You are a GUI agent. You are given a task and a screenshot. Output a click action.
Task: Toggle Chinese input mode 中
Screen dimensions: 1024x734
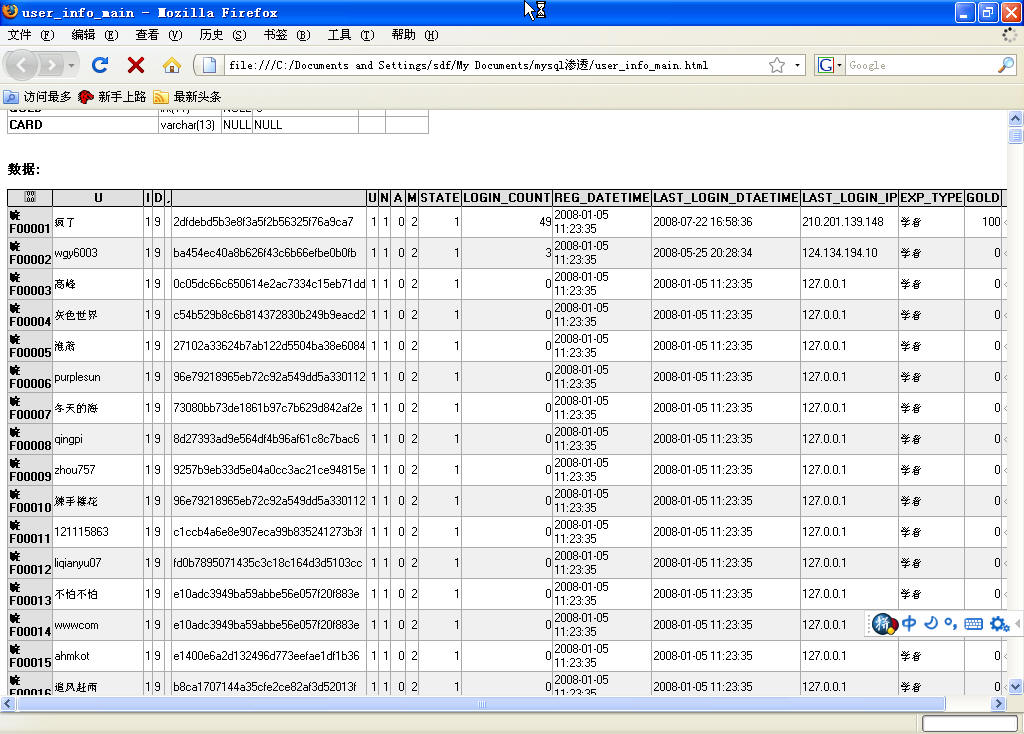(x=909, y=624)
